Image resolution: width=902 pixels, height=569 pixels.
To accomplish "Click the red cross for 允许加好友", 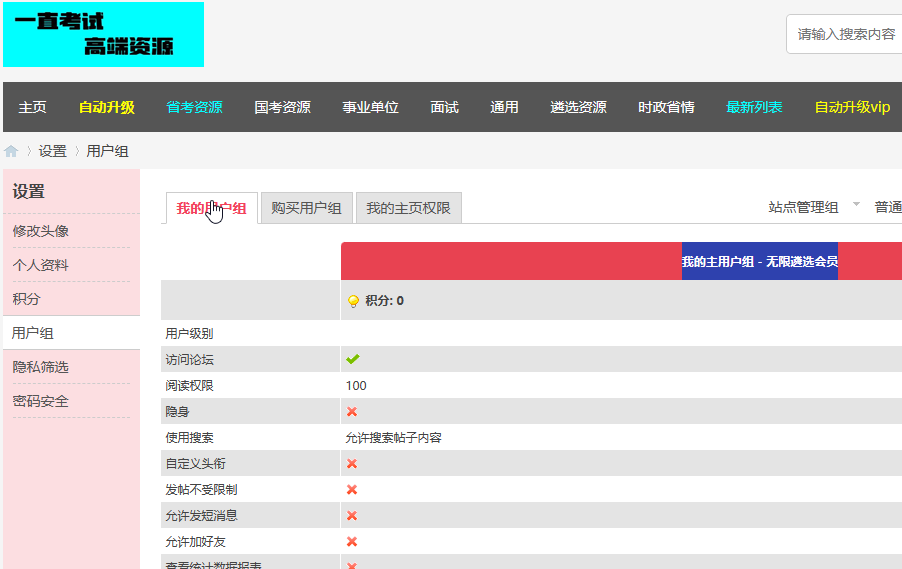I will tap(352, 541).
